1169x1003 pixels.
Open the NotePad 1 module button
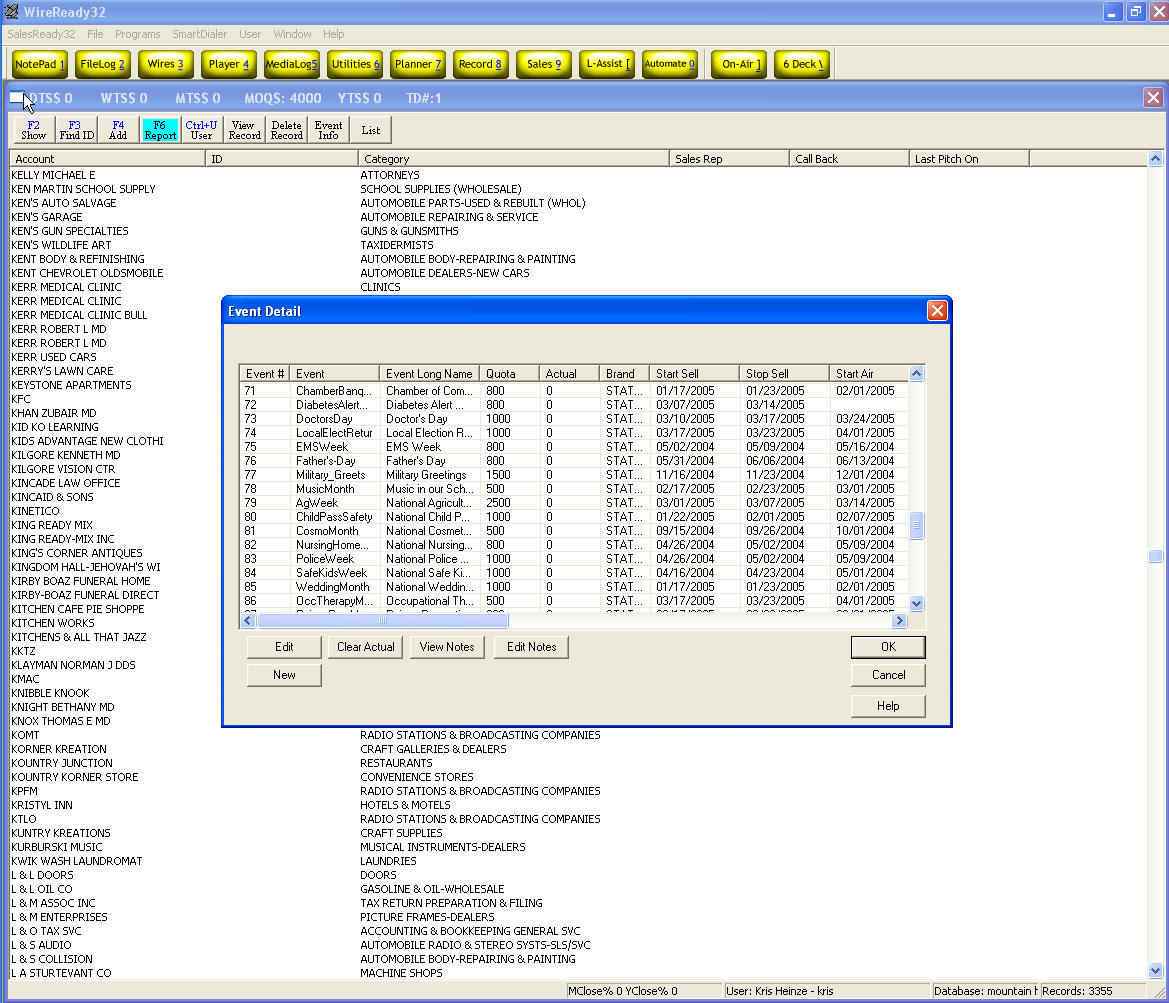[x=40, y=64]
